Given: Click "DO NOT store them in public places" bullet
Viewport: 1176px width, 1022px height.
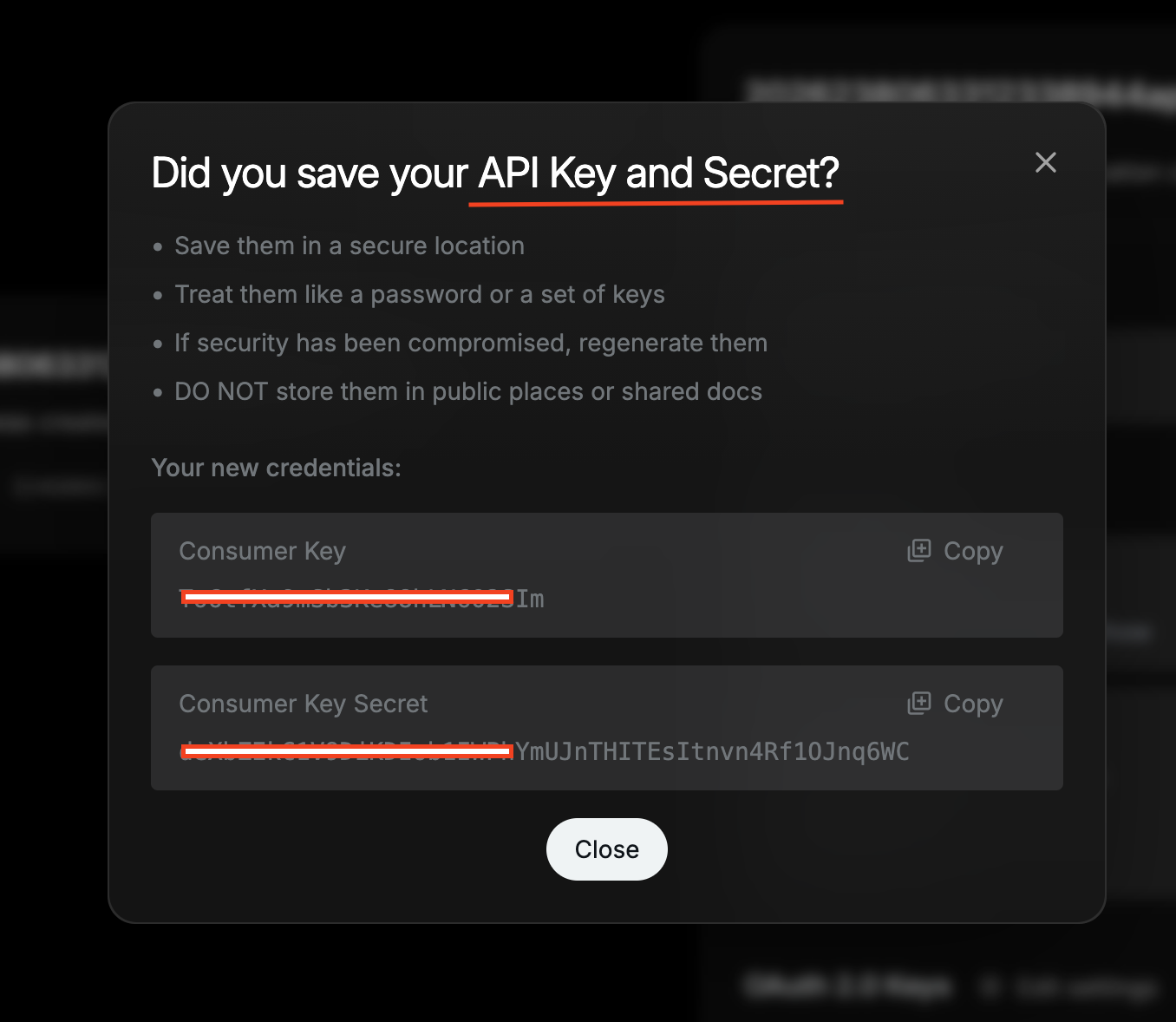Looking at the screenshot, I should click(x=467, y=392).
